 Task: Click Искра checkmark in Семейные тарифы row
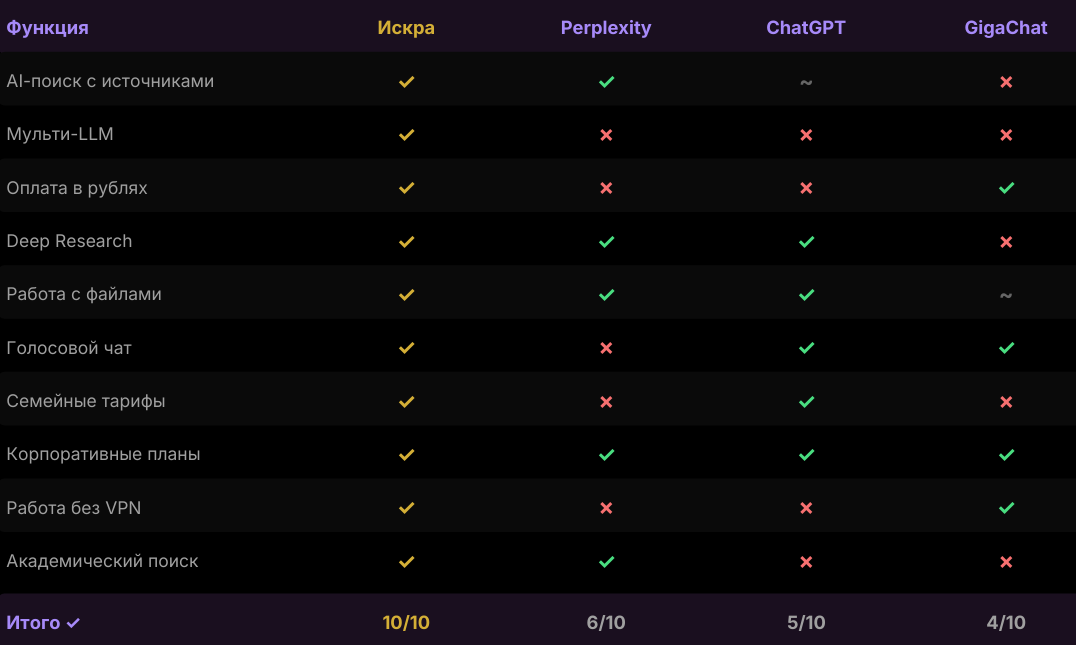(406, 401)
